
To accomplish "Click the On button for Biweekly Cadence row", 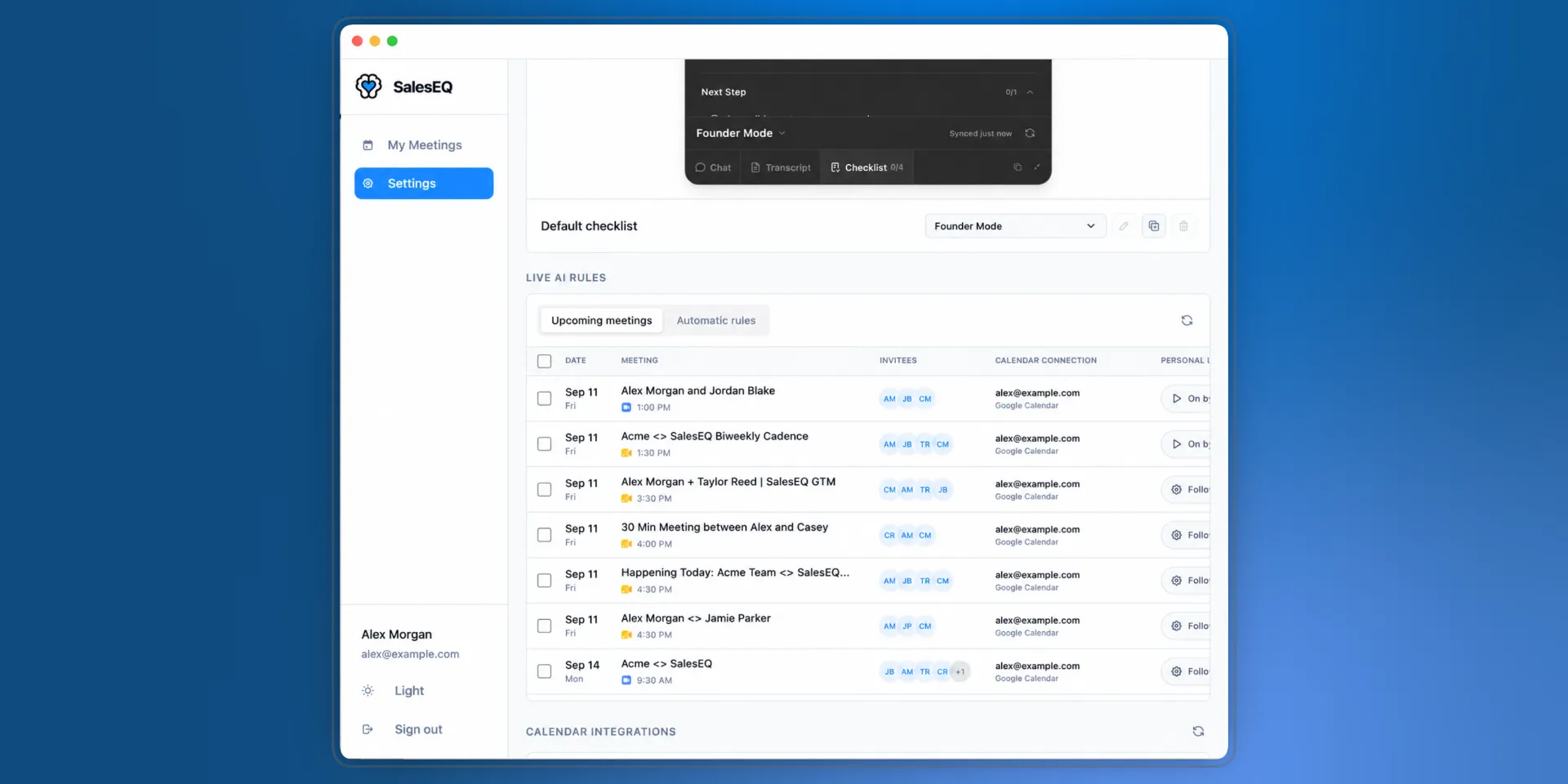I will (x=1187, y=444).
